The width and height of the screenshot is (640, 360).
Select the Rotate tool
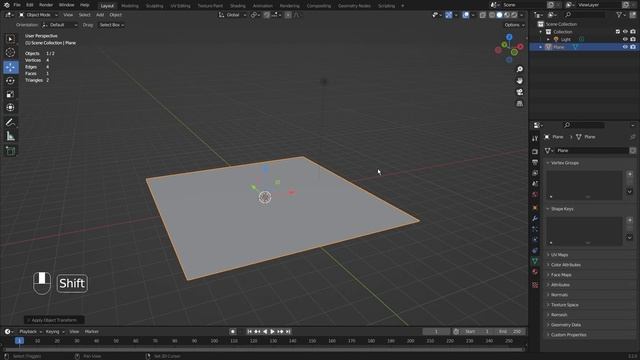(x=11, y=81)
